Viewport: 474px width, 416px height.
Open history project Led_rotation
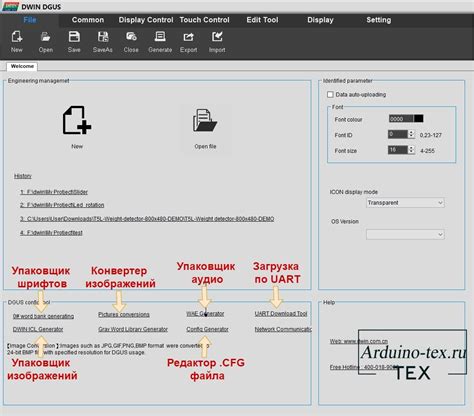[x=62, y=205]
